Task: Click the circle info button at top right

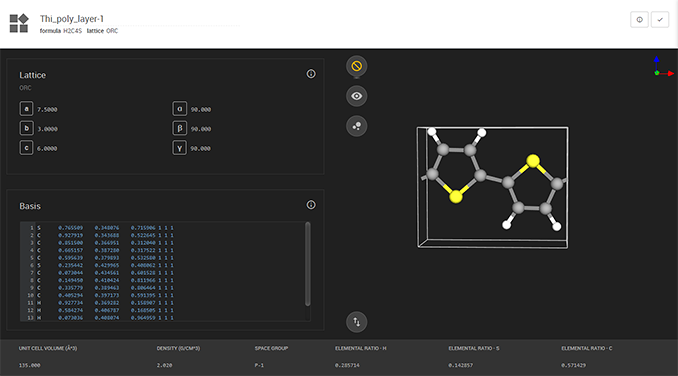Action: (640, 19)
